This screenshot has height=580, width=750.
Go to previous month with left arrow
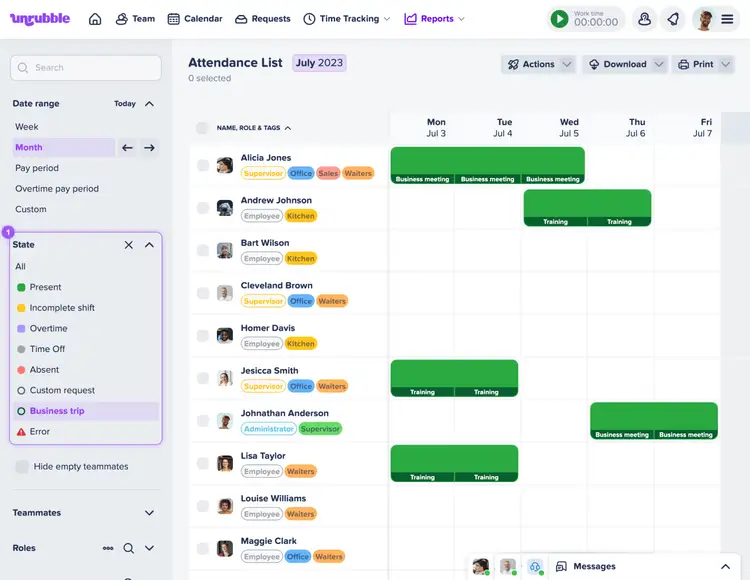(x=127, y=148)
